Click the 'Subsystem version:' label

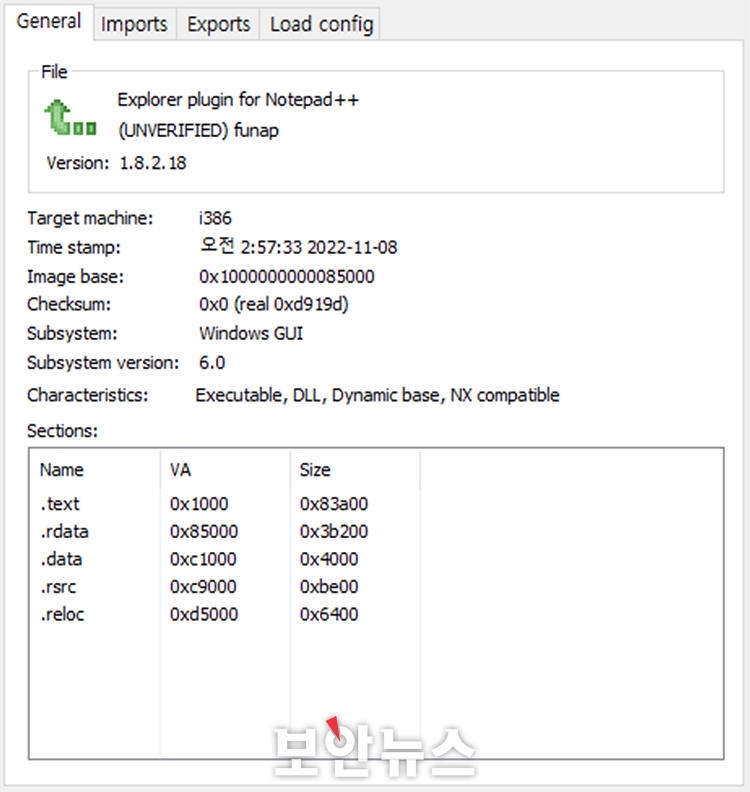coord(103,363)
